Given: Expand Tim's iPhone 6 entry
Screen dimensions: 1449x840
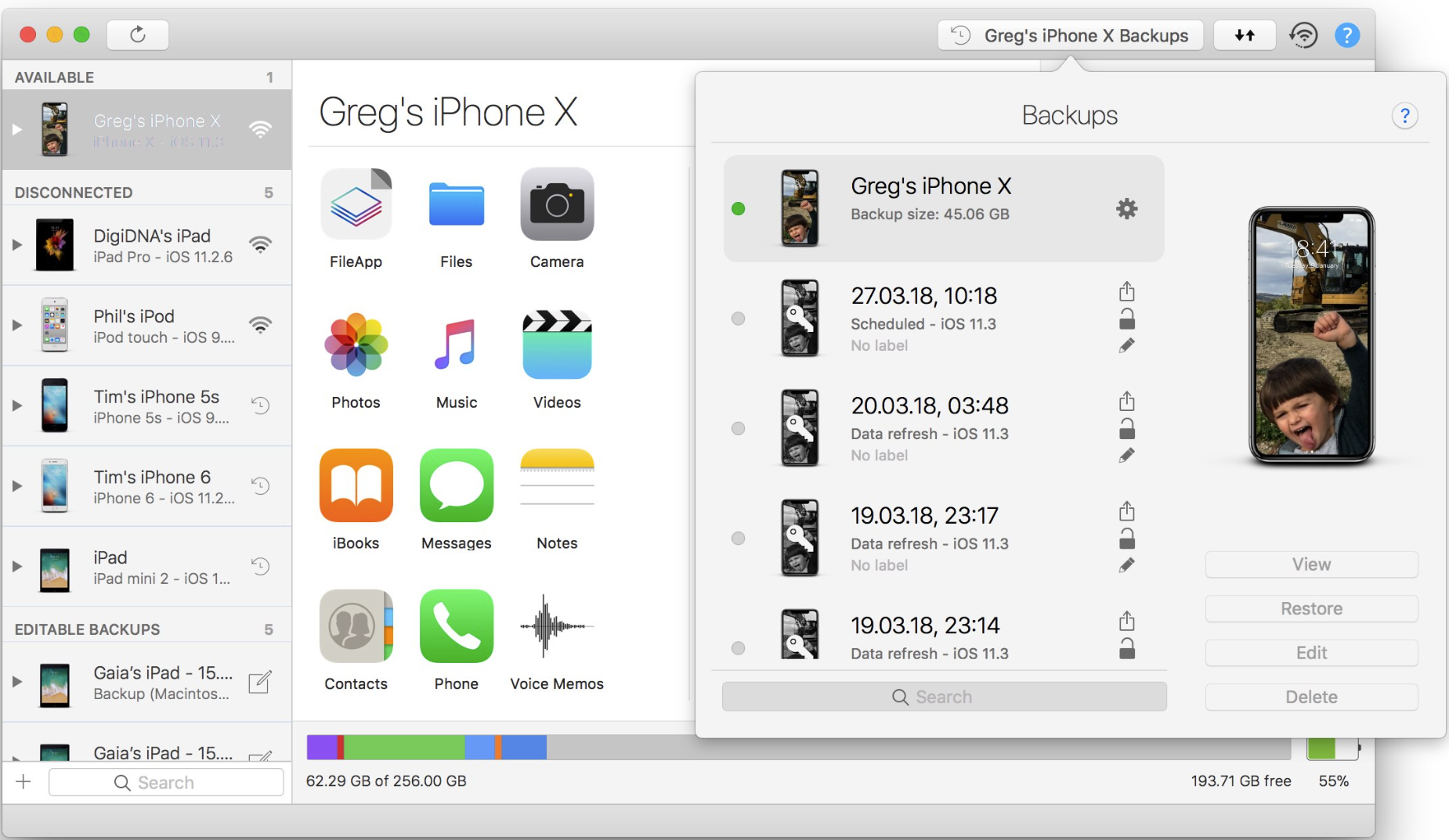Looking at the screenshot, I should (16, 485).
